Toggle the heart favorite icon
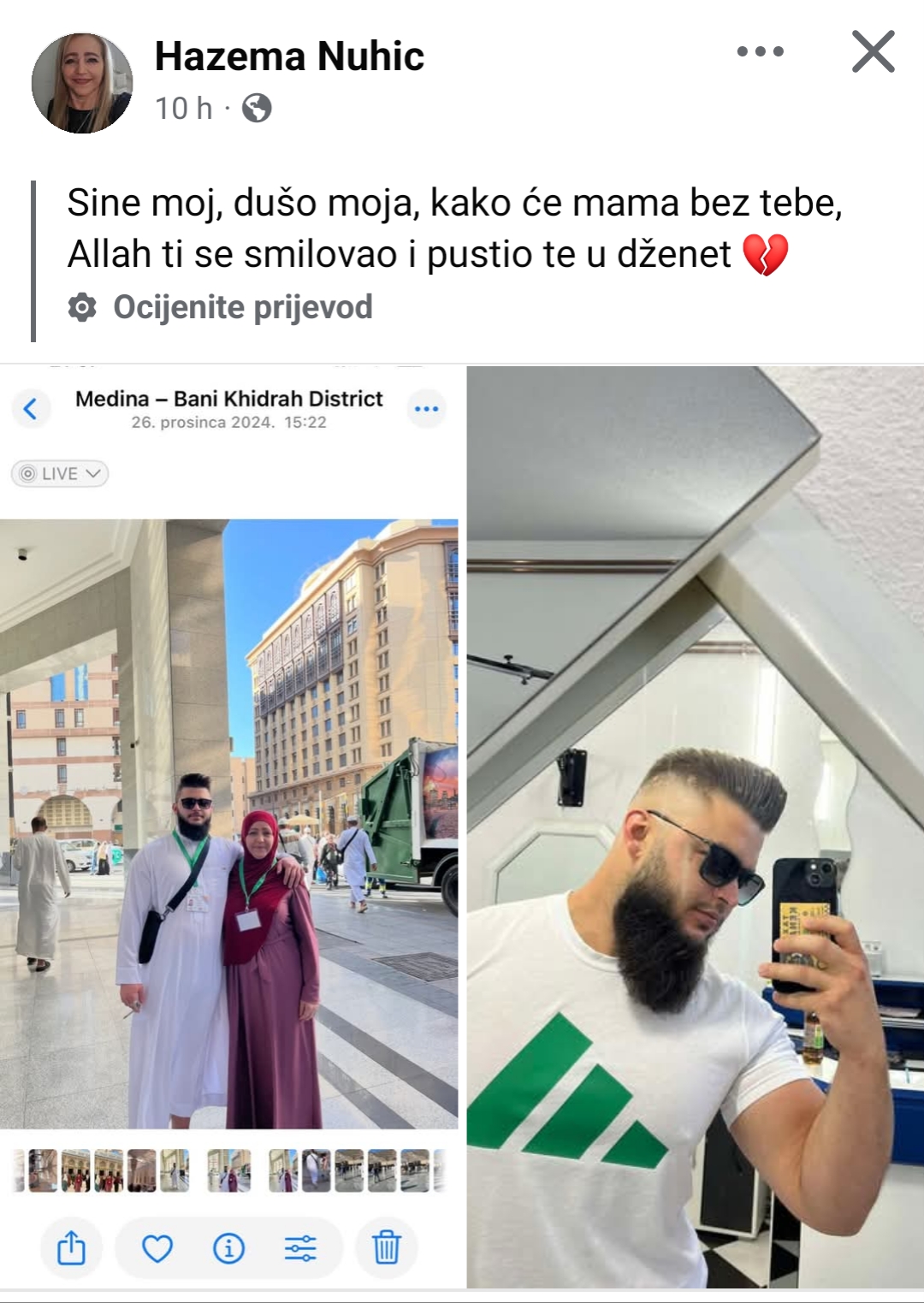The image size is (924, 1303). tap(157, 1248)
